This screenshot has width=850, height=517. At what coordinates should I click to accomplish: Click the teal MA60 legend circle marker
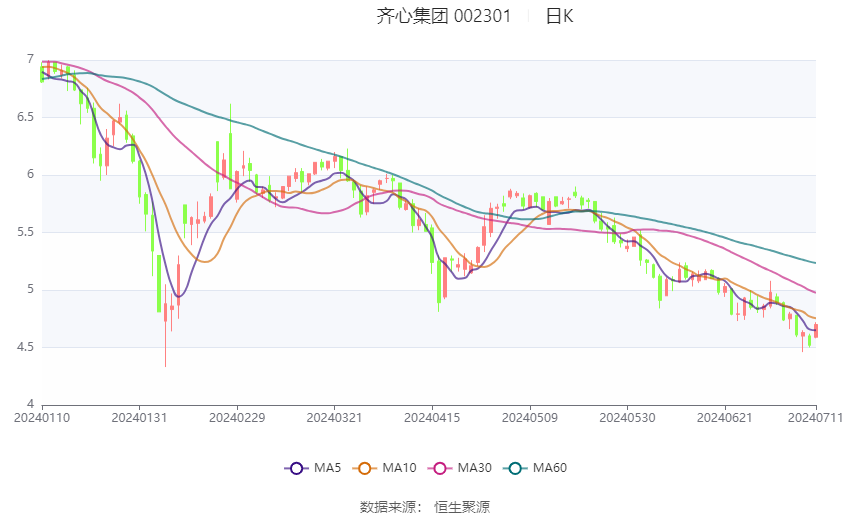[515, 468]
